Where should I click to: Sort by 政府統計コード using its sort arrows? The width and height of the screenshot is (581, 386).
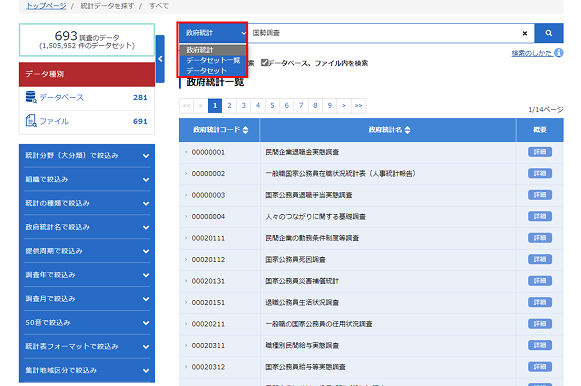[245, 130]
